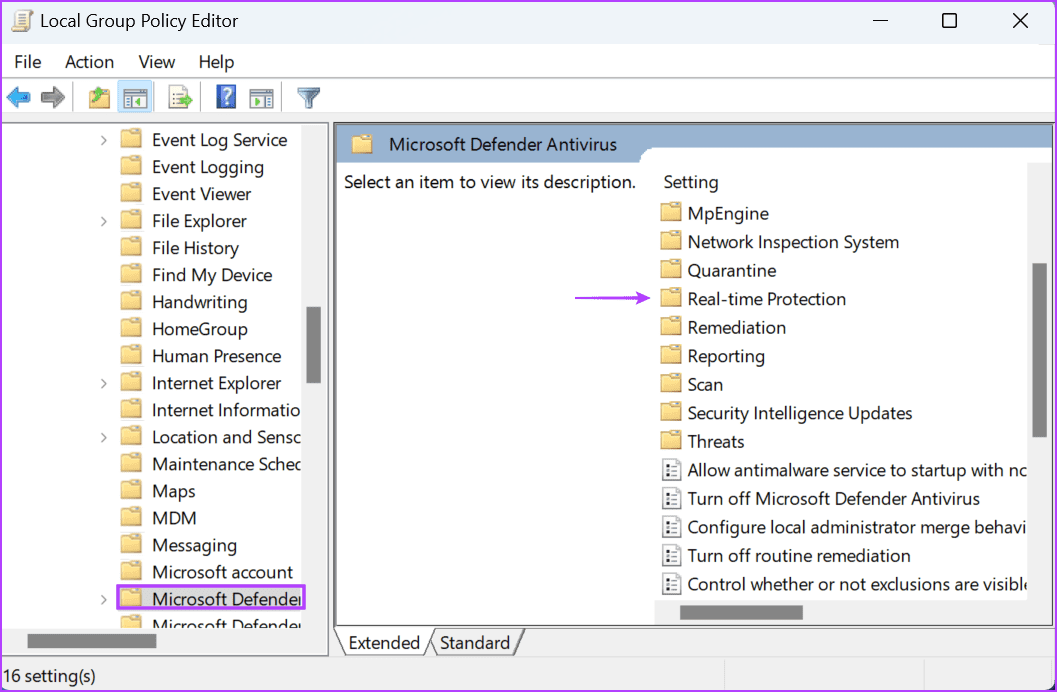Expand the highlighted Microsoft Defender tree node
Screen dimensions: 1057x692
103,599
